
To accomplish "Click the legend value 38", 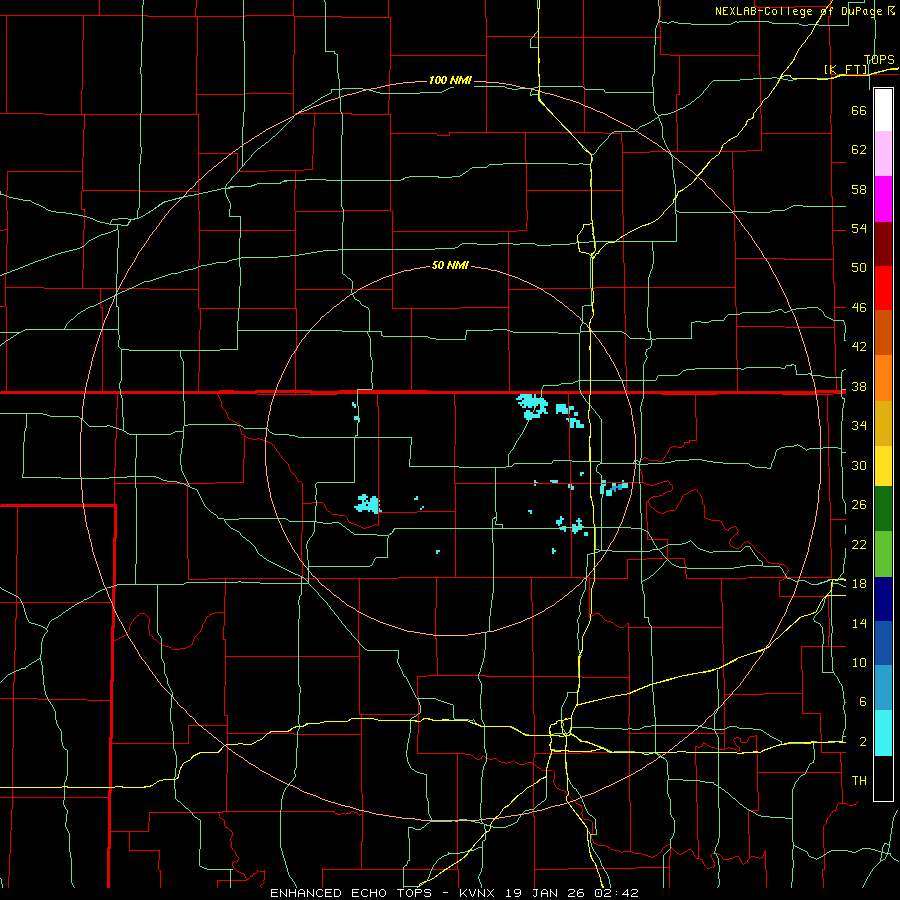I will pos(859,386).
